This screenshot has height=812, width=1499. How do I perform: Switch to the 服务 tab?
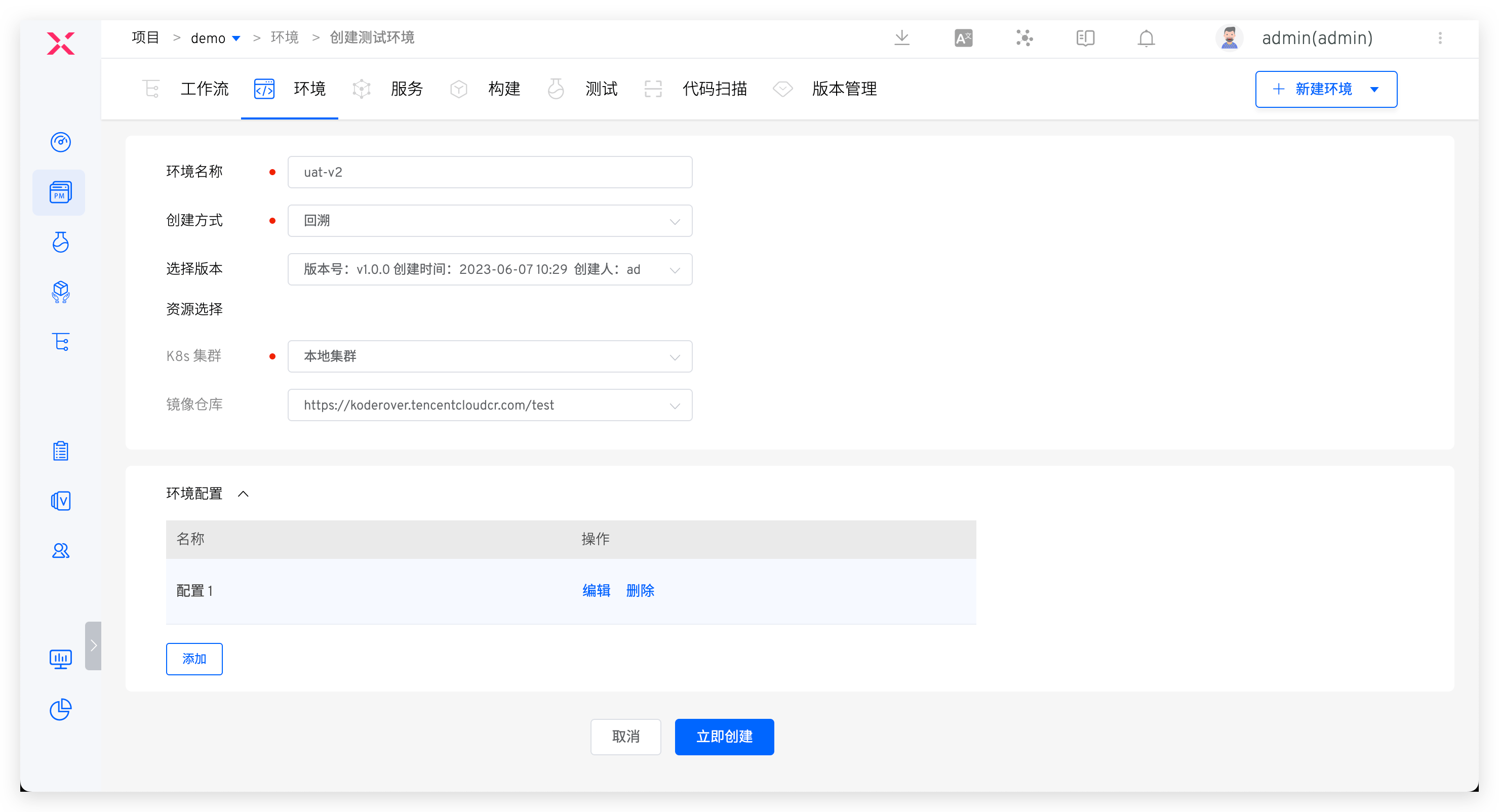[406, 89]
